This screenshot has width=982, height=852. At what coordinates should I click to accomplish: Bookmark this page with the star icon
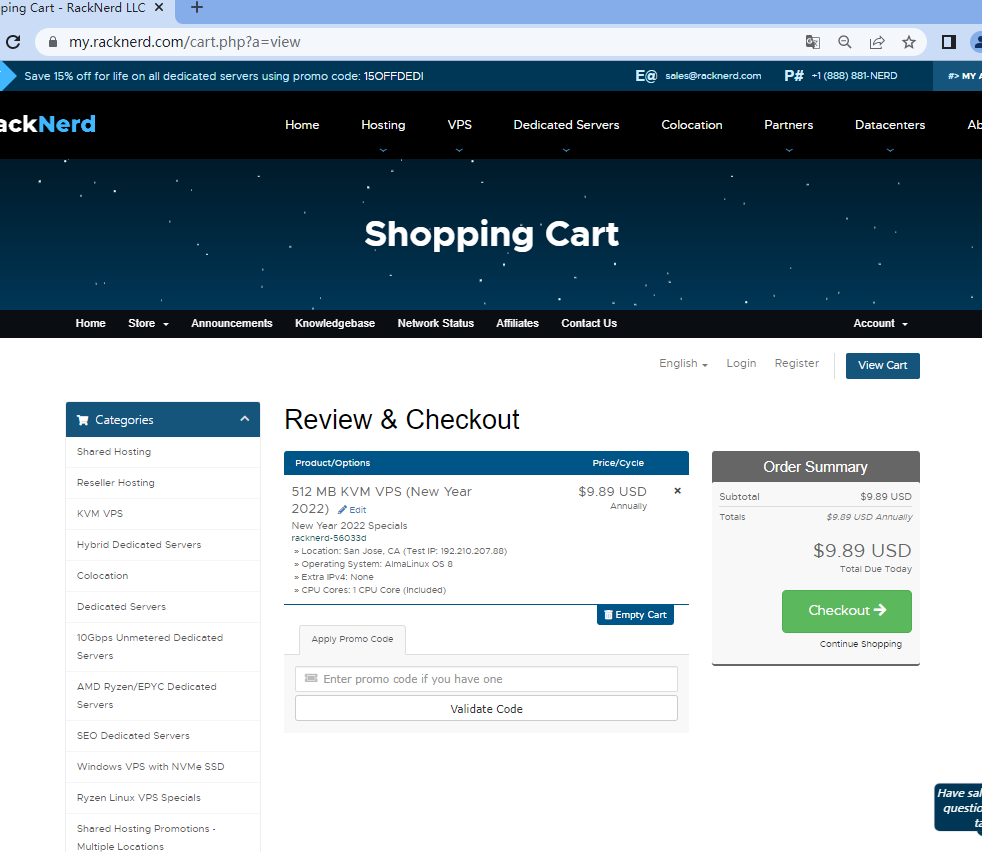[x=909, y=42]
